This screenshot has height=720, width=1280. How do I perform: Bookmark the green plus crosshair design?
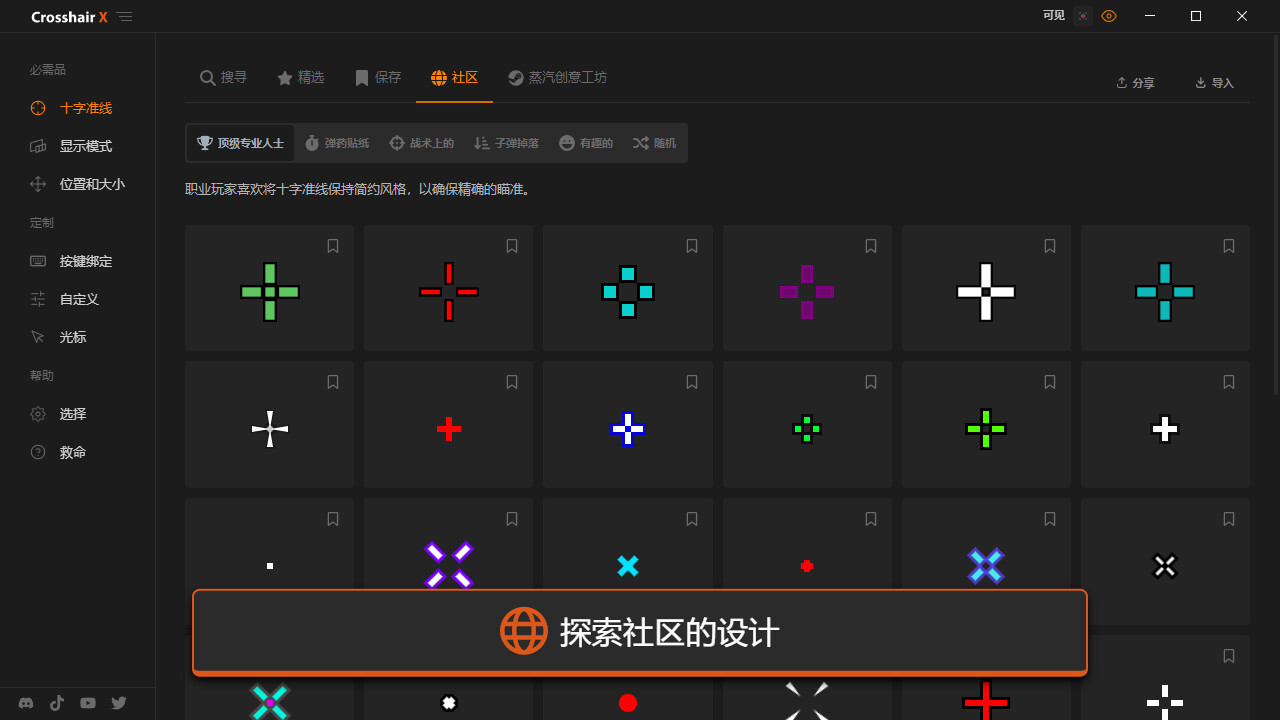pos(332,245)
